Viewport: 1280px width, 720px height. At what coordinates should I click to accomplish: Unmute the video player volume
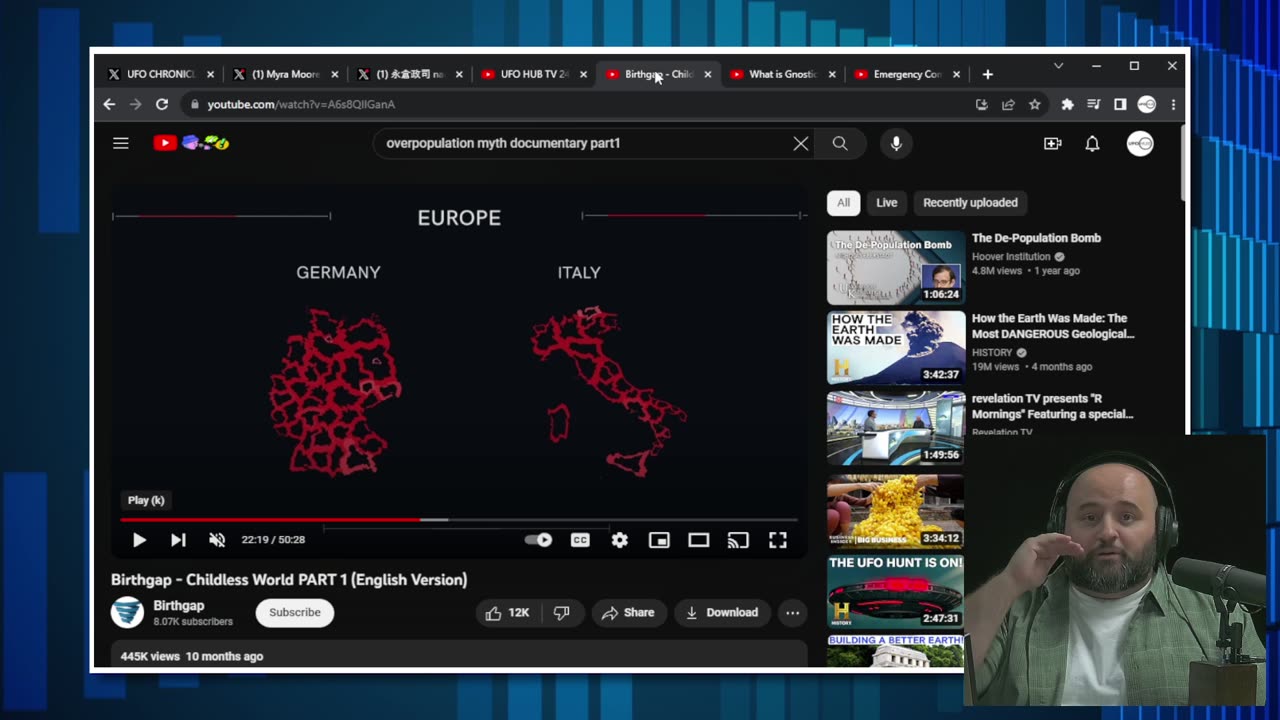click(x=217, y=540)
